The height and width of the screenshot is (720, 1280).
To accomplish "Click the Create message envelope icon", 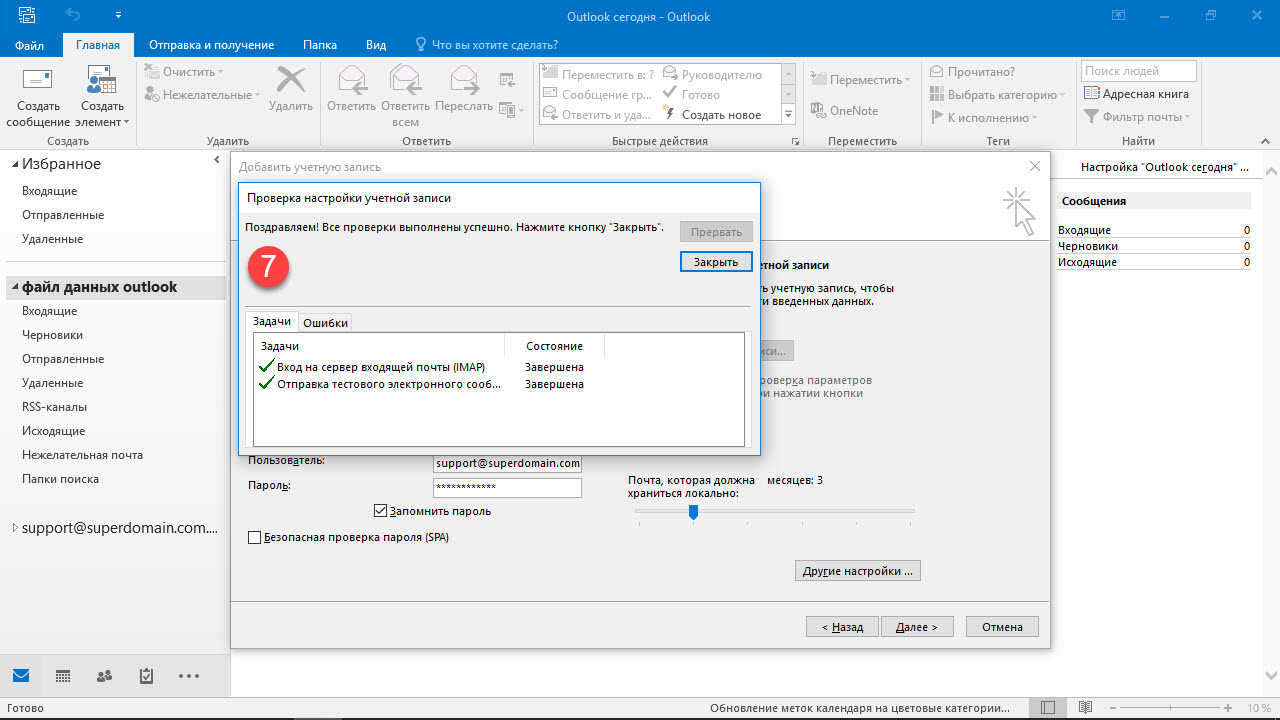I will [x=38, y=80].
